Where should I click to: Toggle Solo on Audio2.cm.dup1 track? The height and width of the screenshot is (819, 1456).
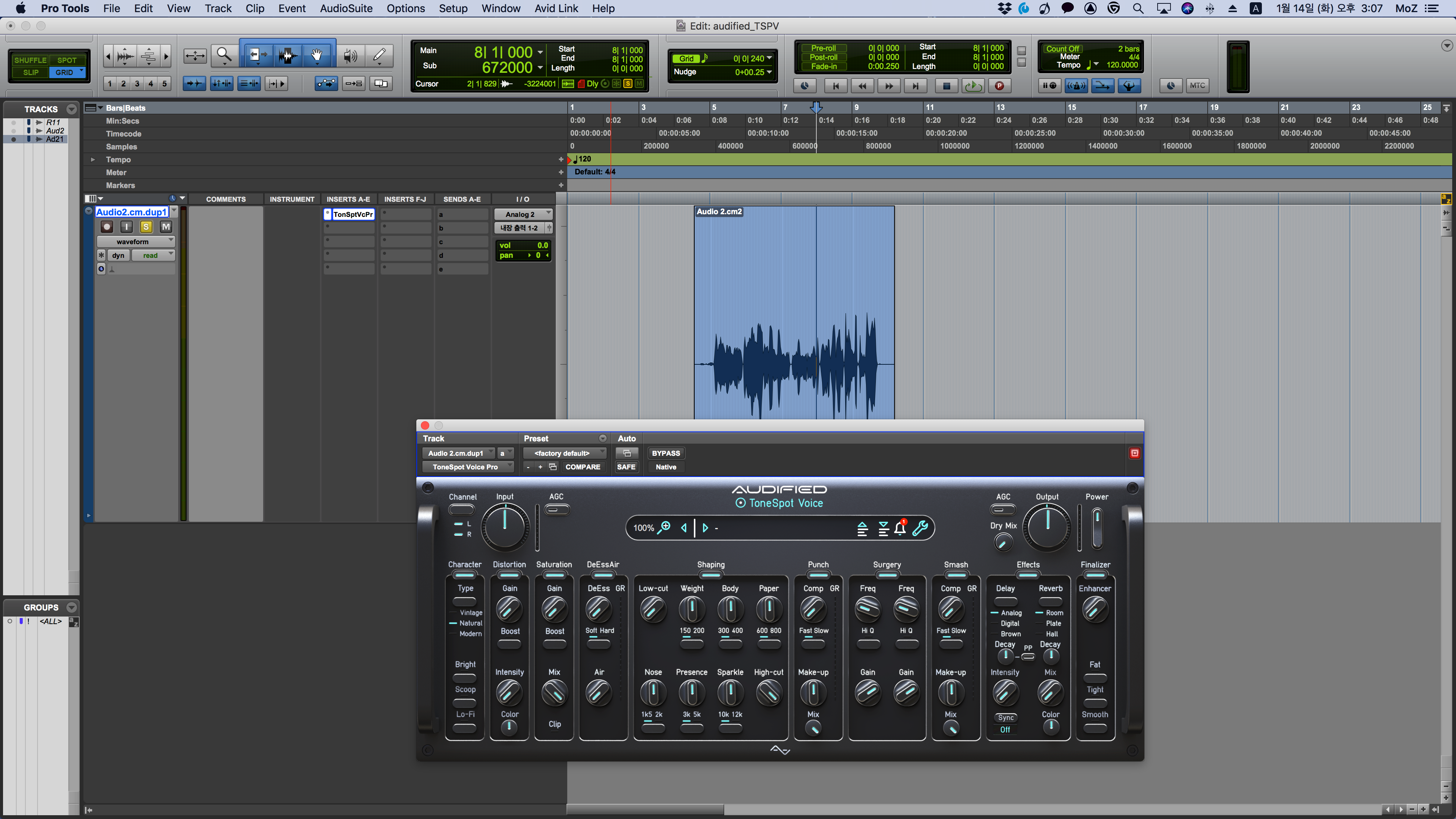(146, 227)
